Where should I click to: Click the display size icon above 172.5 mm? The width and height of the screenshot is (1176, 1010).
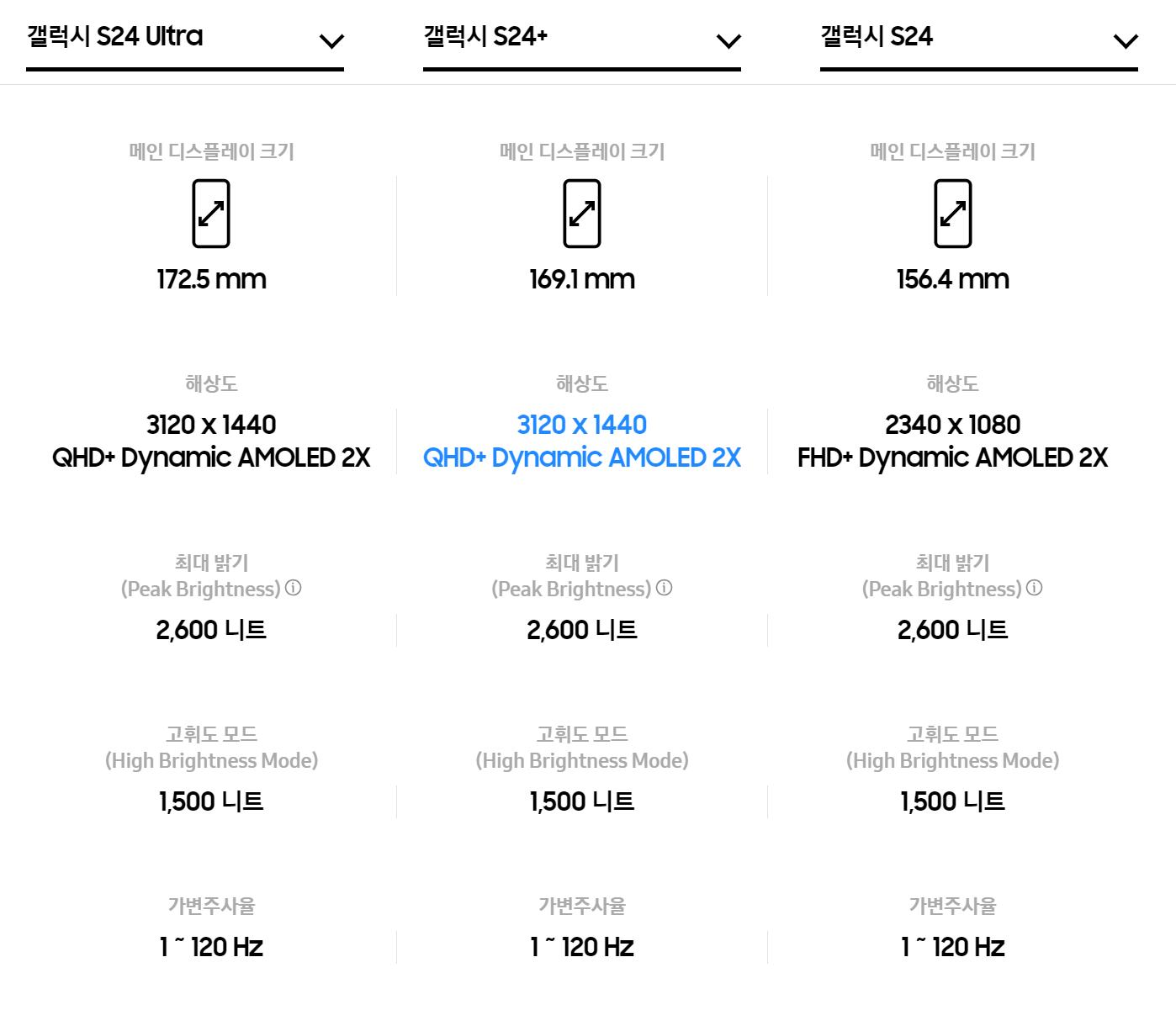[x=211, y=214]
